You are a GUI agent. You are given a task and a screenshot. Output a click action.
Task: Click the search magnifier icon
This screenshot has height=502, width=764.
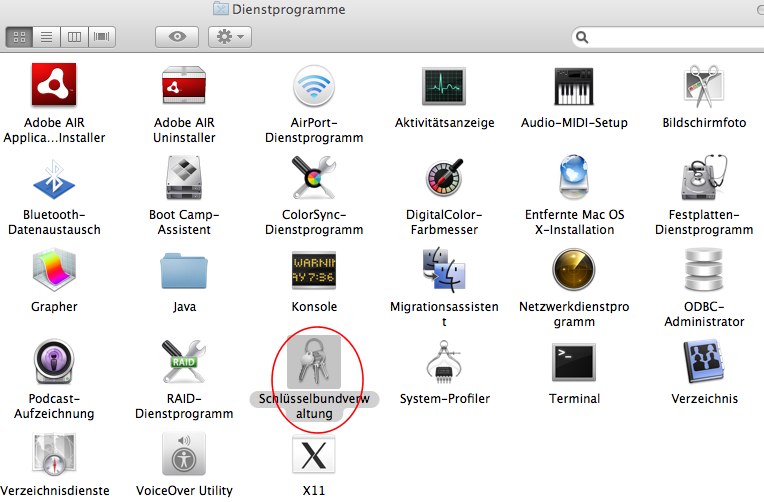coord(582,37)
